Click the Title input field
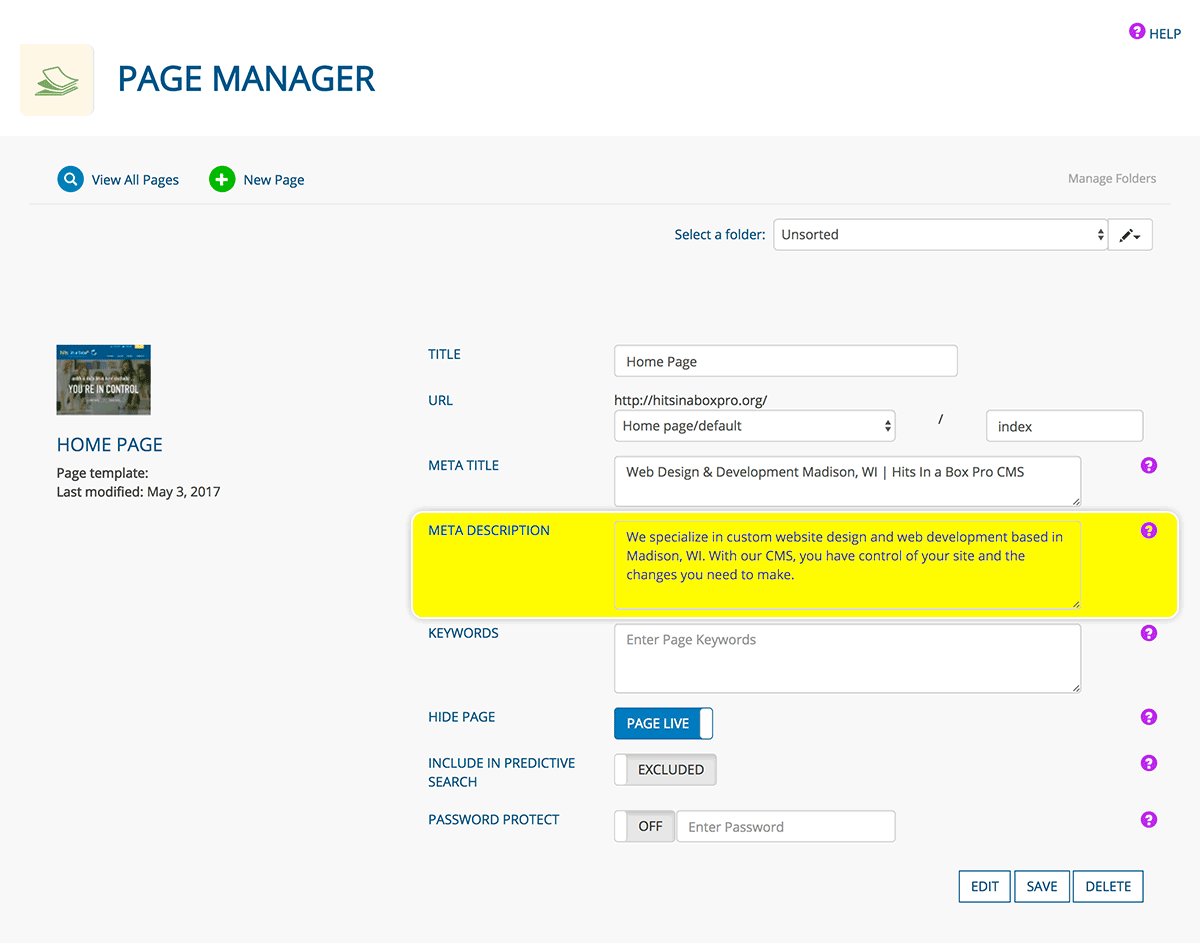 click(x=786, y=361)
